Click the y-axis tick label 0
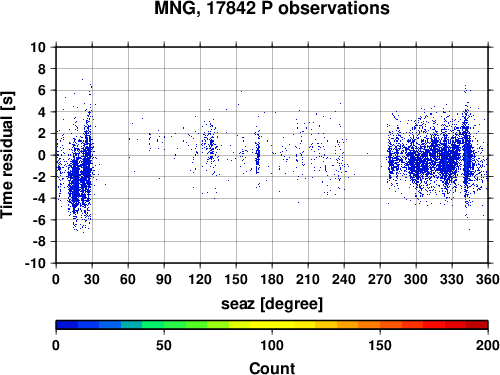 point(42,155)
